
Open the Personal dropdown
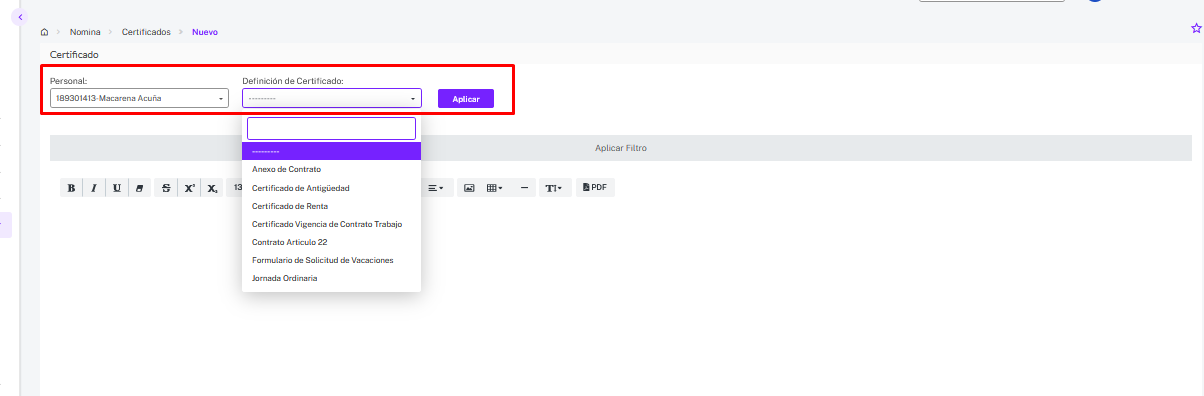click(139, 98)
